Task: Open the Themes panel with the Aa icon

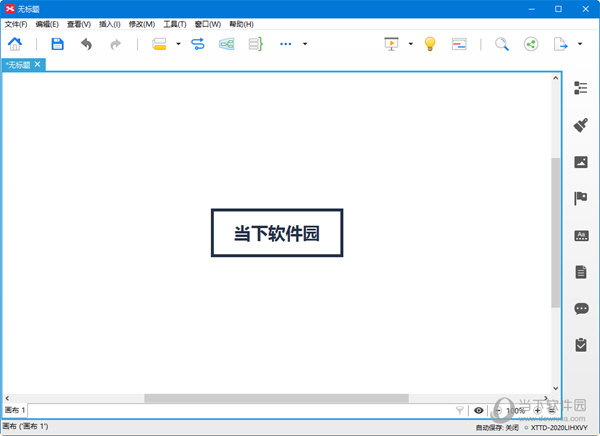Action: click(581, 235)
